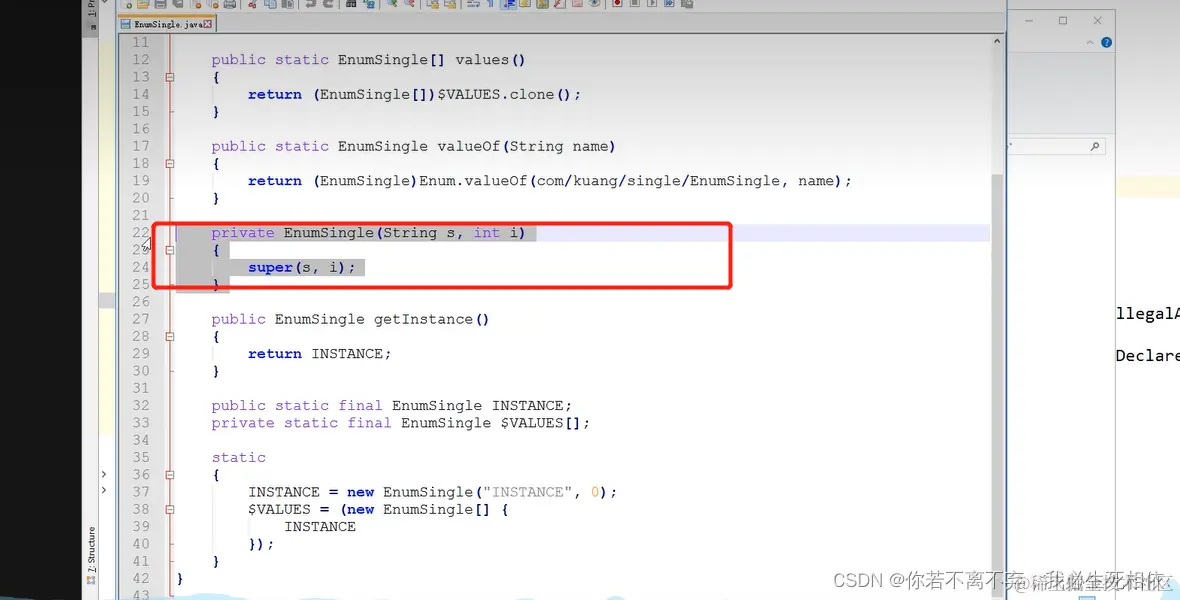Minimize the right background window
Screen dimensions: 1180x600
click(1029, 21)
